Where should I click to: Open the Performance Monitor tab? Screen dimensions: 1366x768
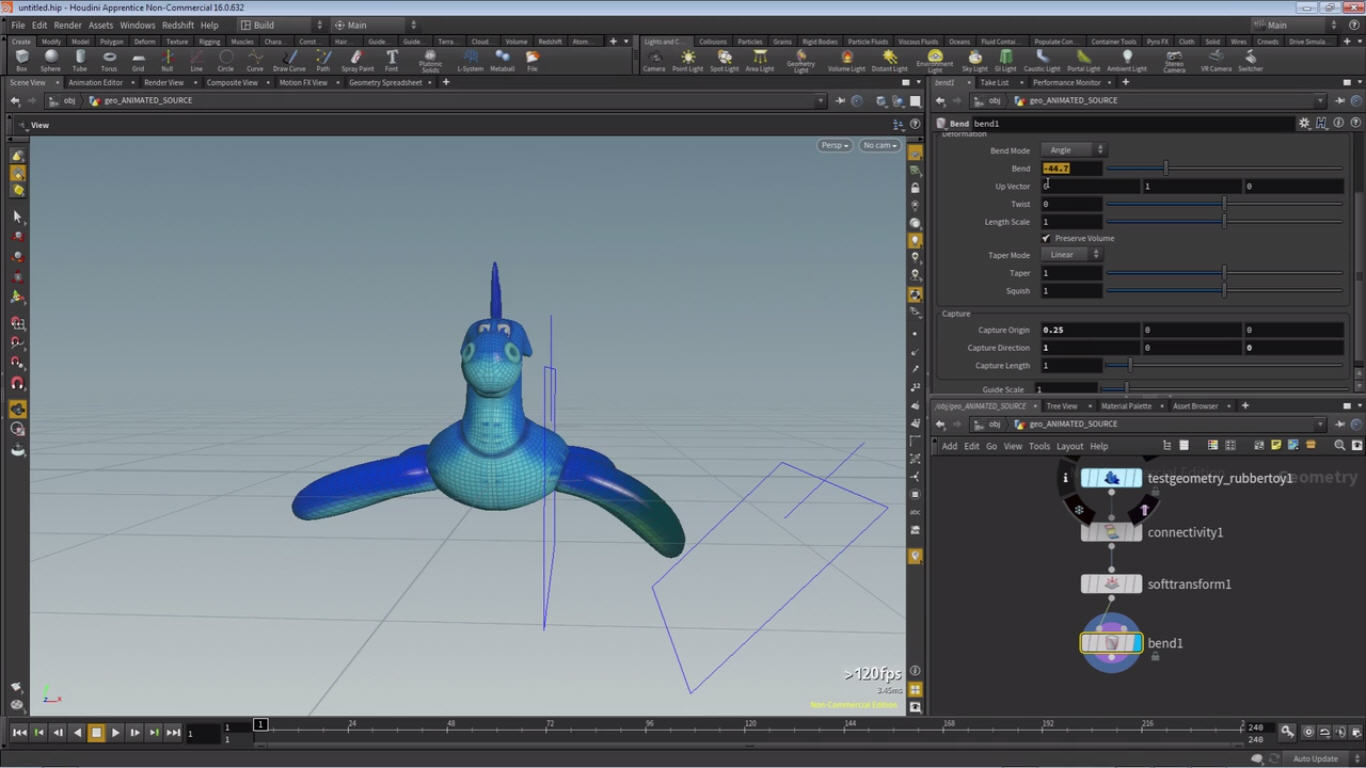click(1066, 83)
